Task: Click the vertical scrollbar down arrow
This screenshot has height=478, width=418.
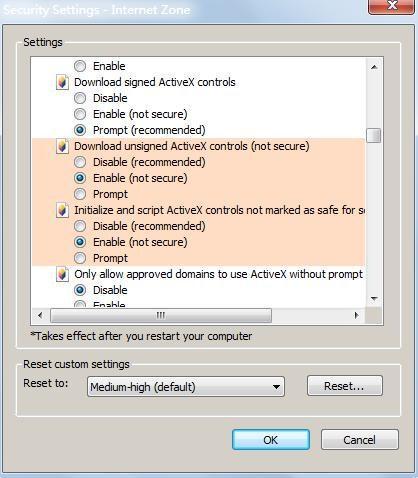Action: click(374, 298)
